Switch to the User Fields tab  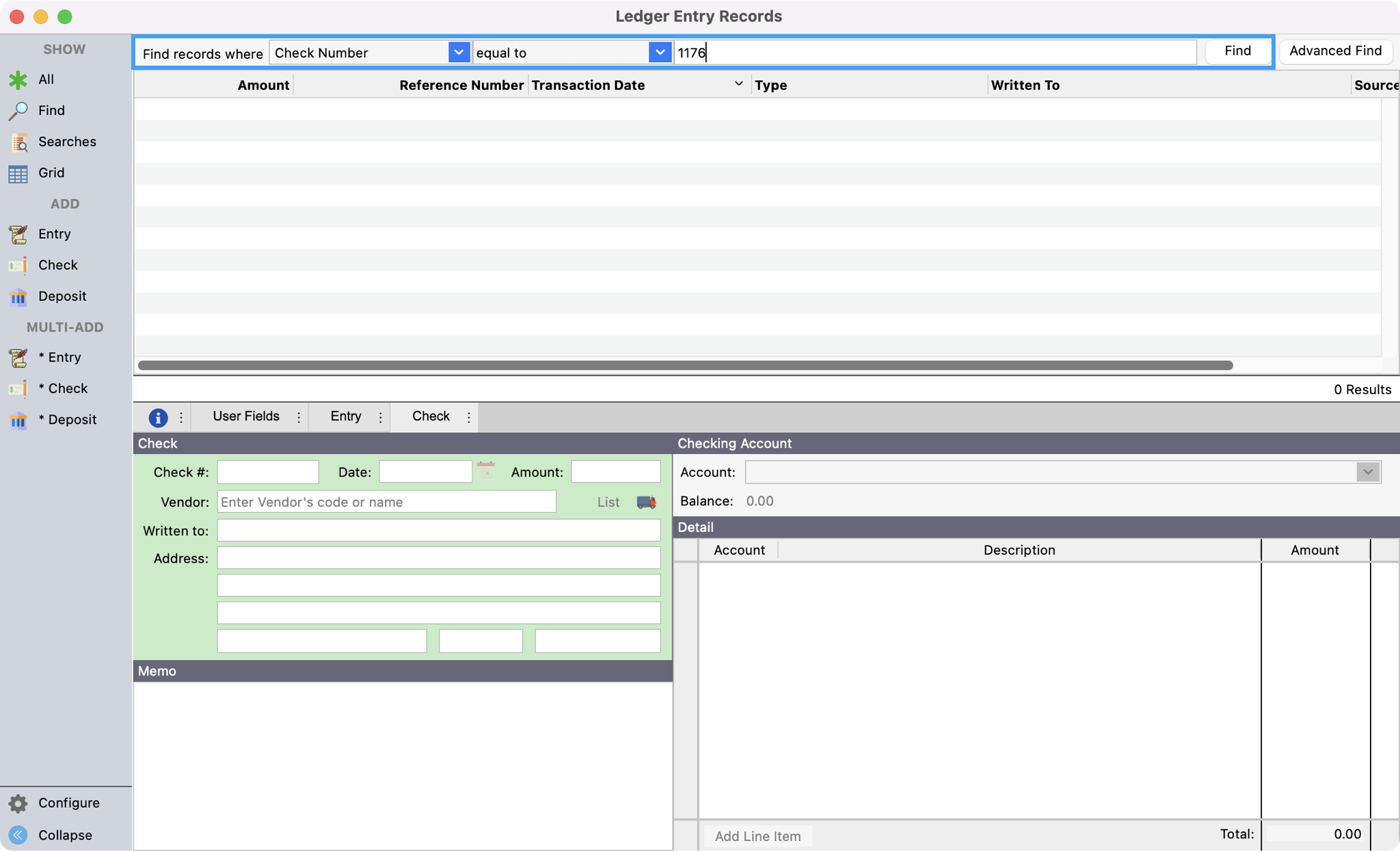pos(245,416)
